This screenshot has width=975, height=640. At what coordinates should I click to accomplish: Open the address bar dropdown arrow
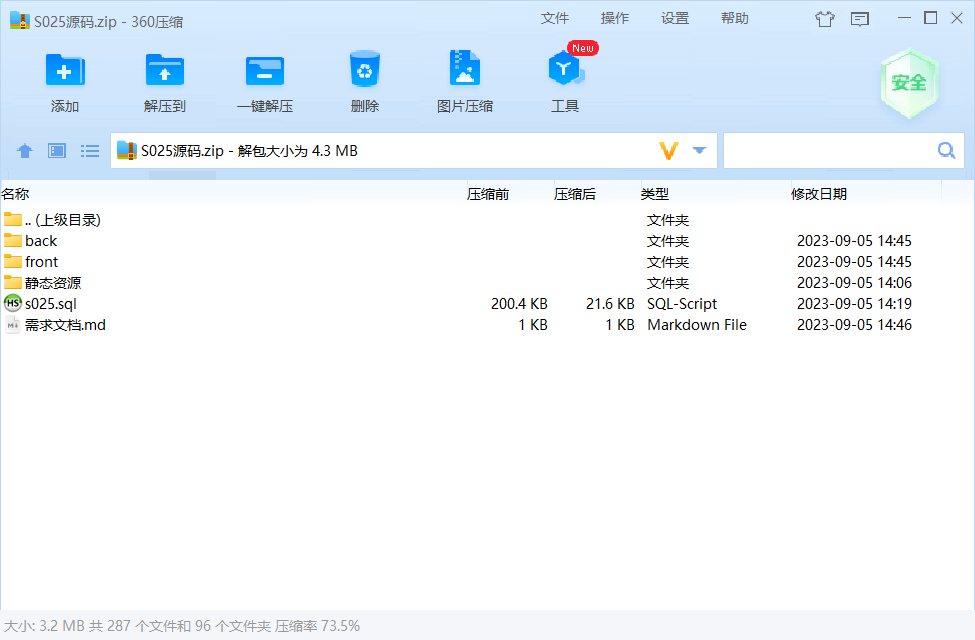[x=697, y=150]
